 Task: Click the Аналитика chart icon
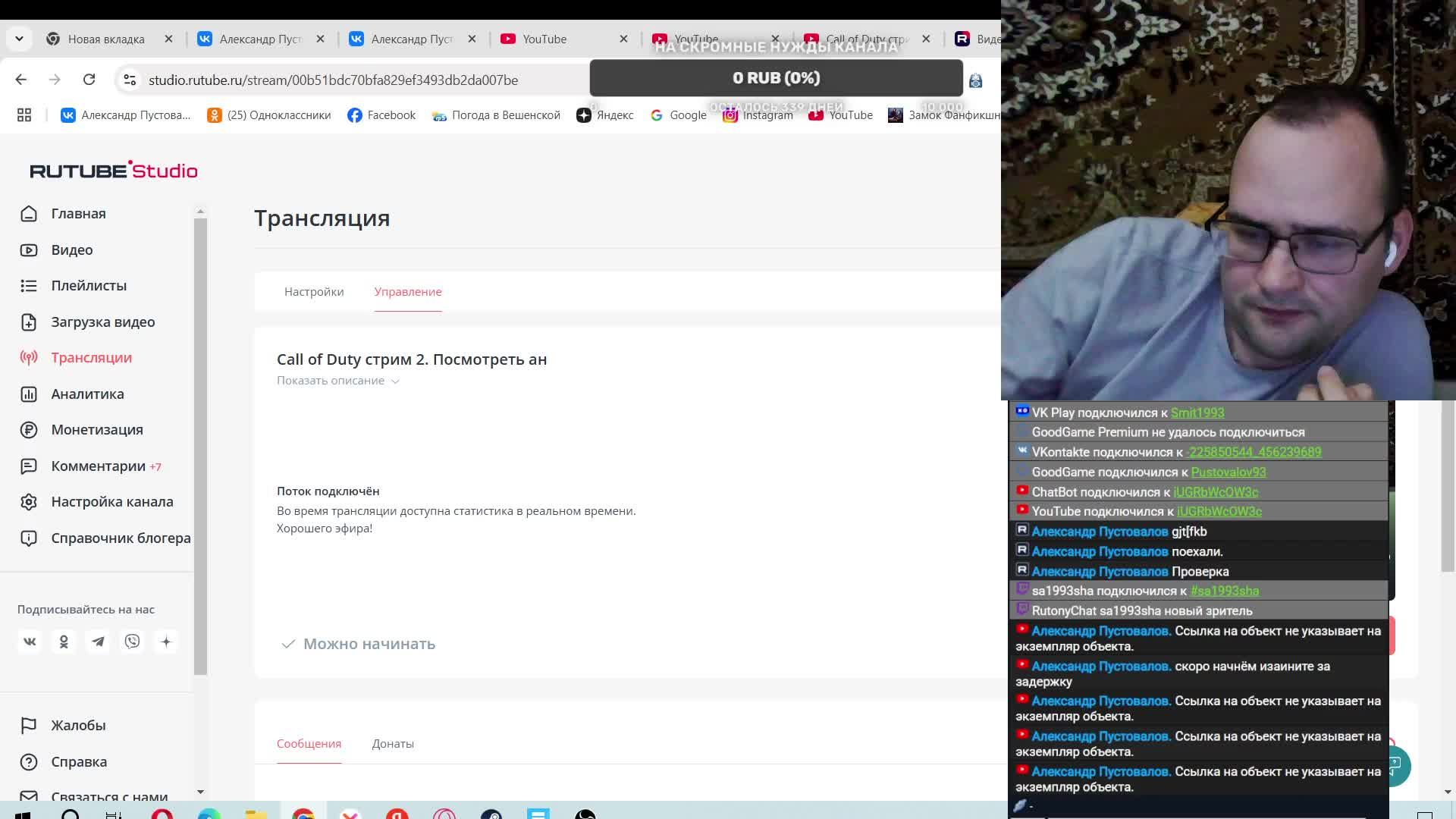(x=29, y=394)
